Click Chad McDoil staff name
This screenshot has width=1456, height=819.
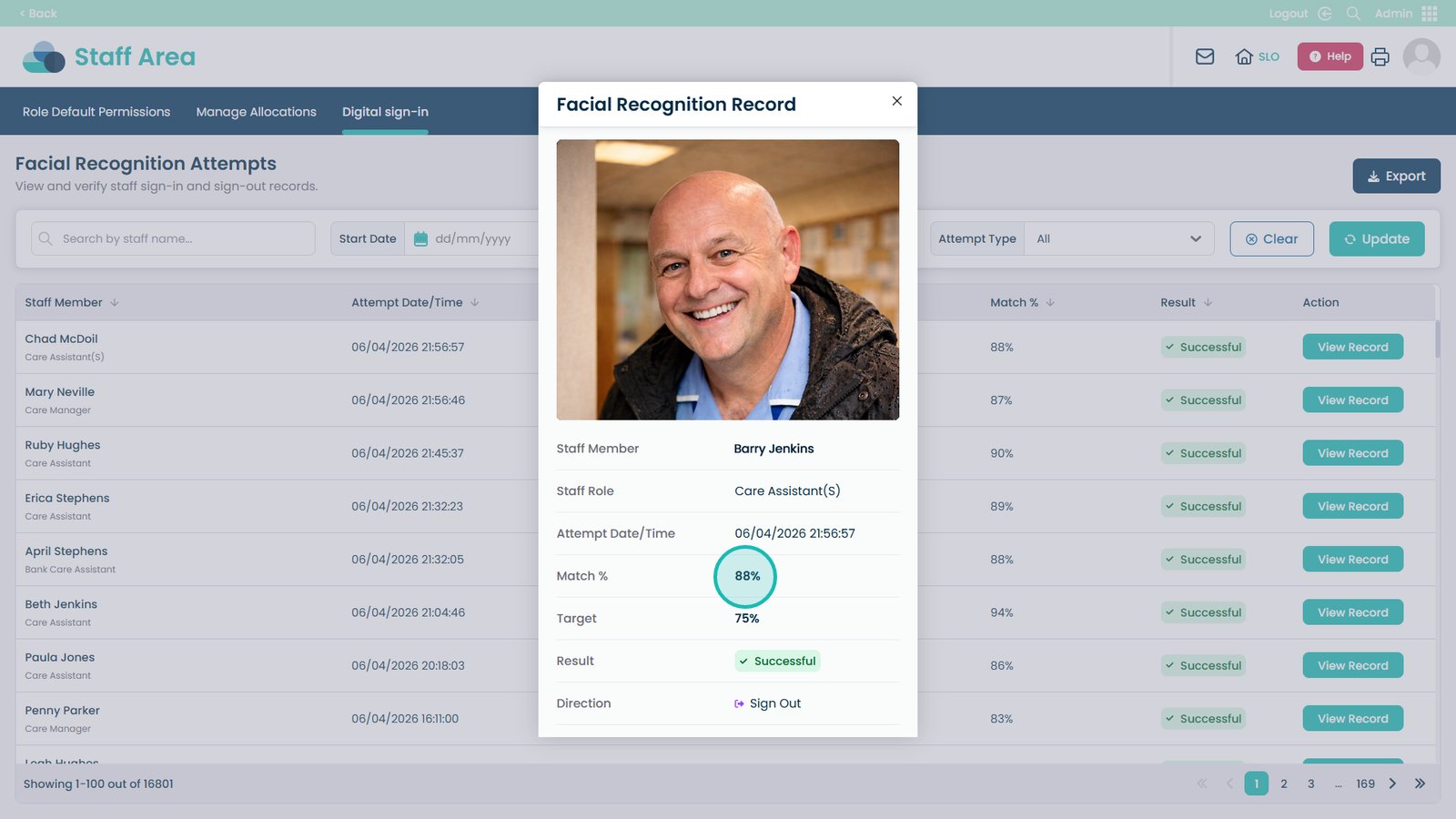pyautogui.click(x=61, y=339)
